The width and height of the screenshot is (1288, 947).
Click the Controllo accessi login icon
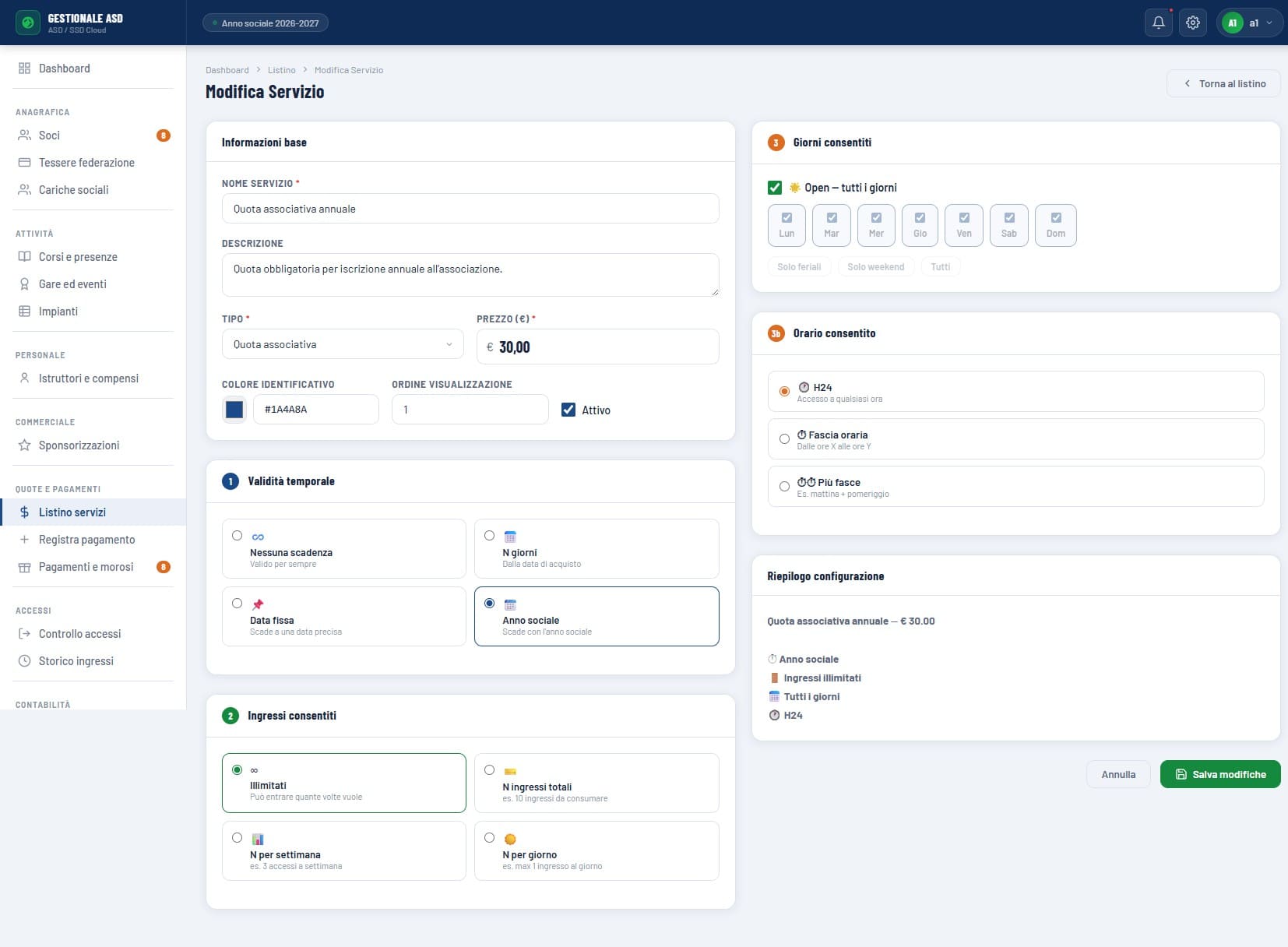[24, 634]
